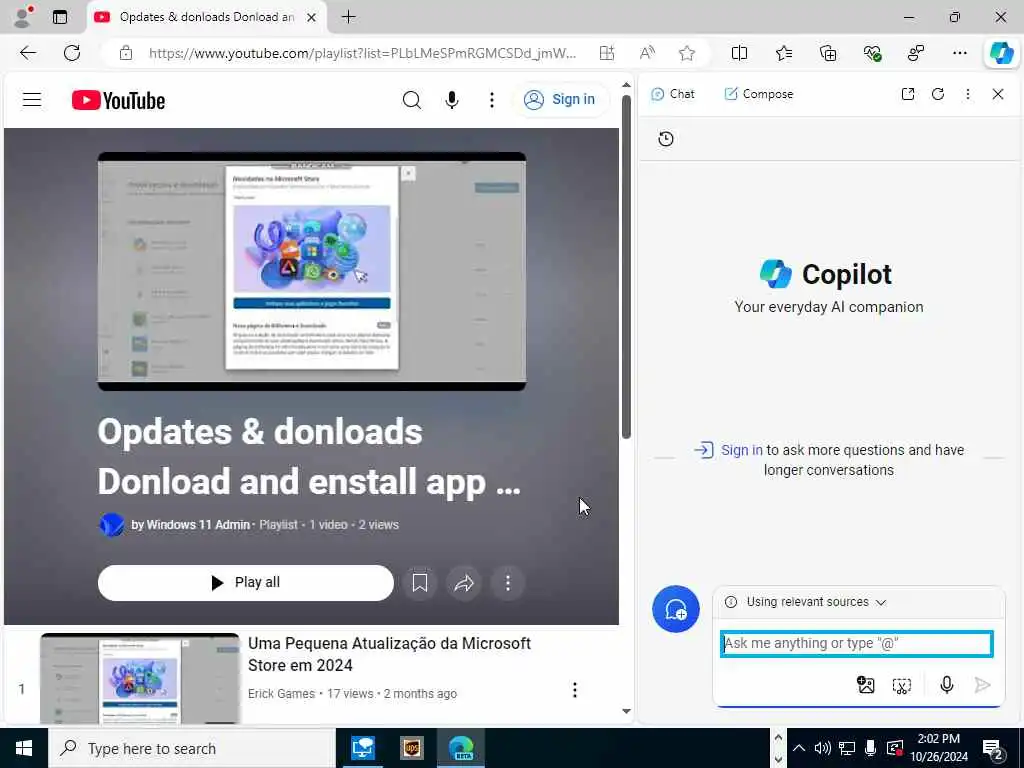This screenshot has height=768, width=1024.
Task: Open Edge profile sharing icon
Action: click(916, 53)
